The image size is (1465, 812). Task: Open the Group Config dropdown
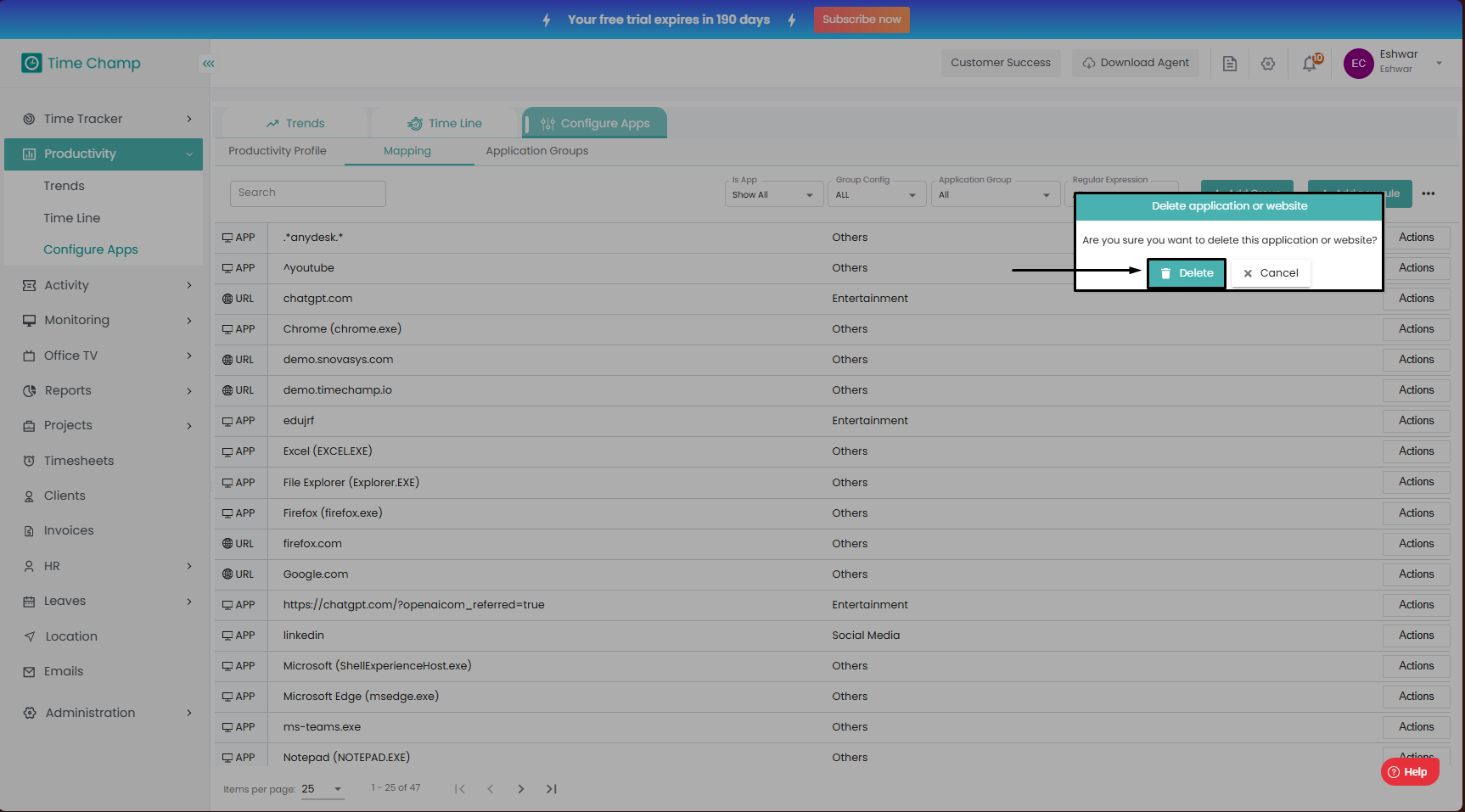click(x=878, y=194)
